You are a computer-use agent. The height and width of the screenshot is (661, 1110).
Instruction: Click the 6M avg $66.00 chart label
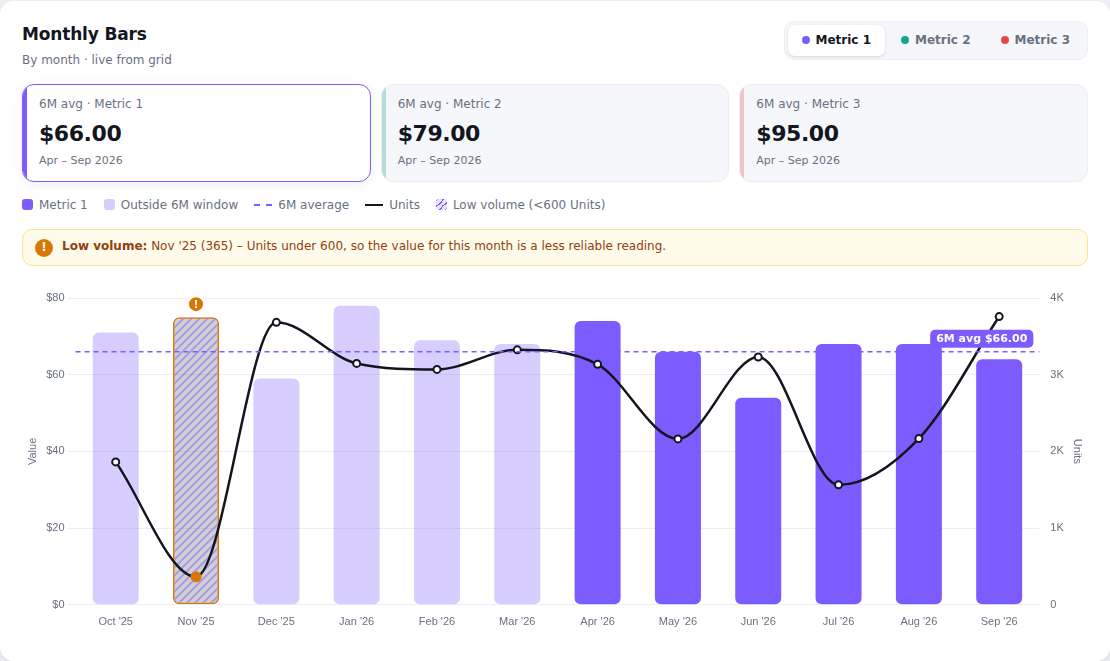[981, 338]
